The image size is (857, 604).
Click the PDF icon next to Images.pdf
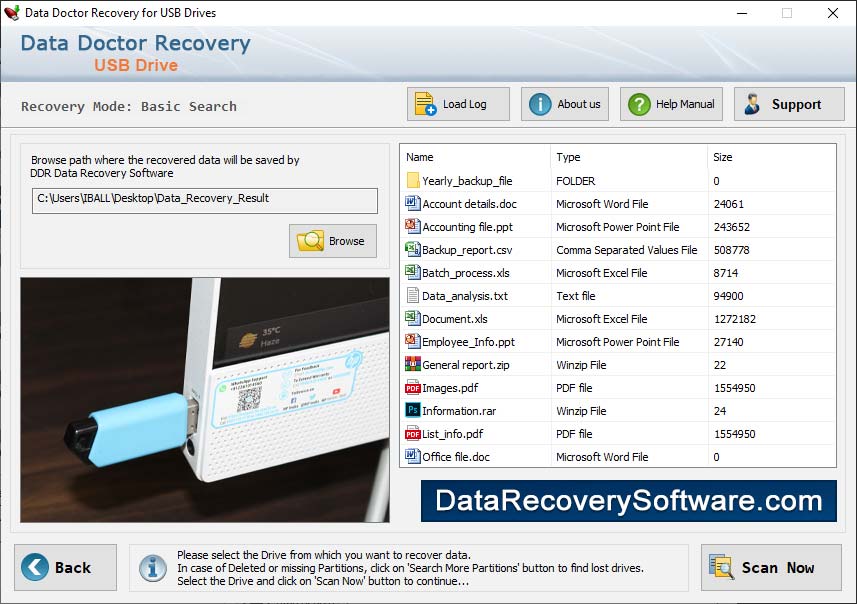pos(413,388)
